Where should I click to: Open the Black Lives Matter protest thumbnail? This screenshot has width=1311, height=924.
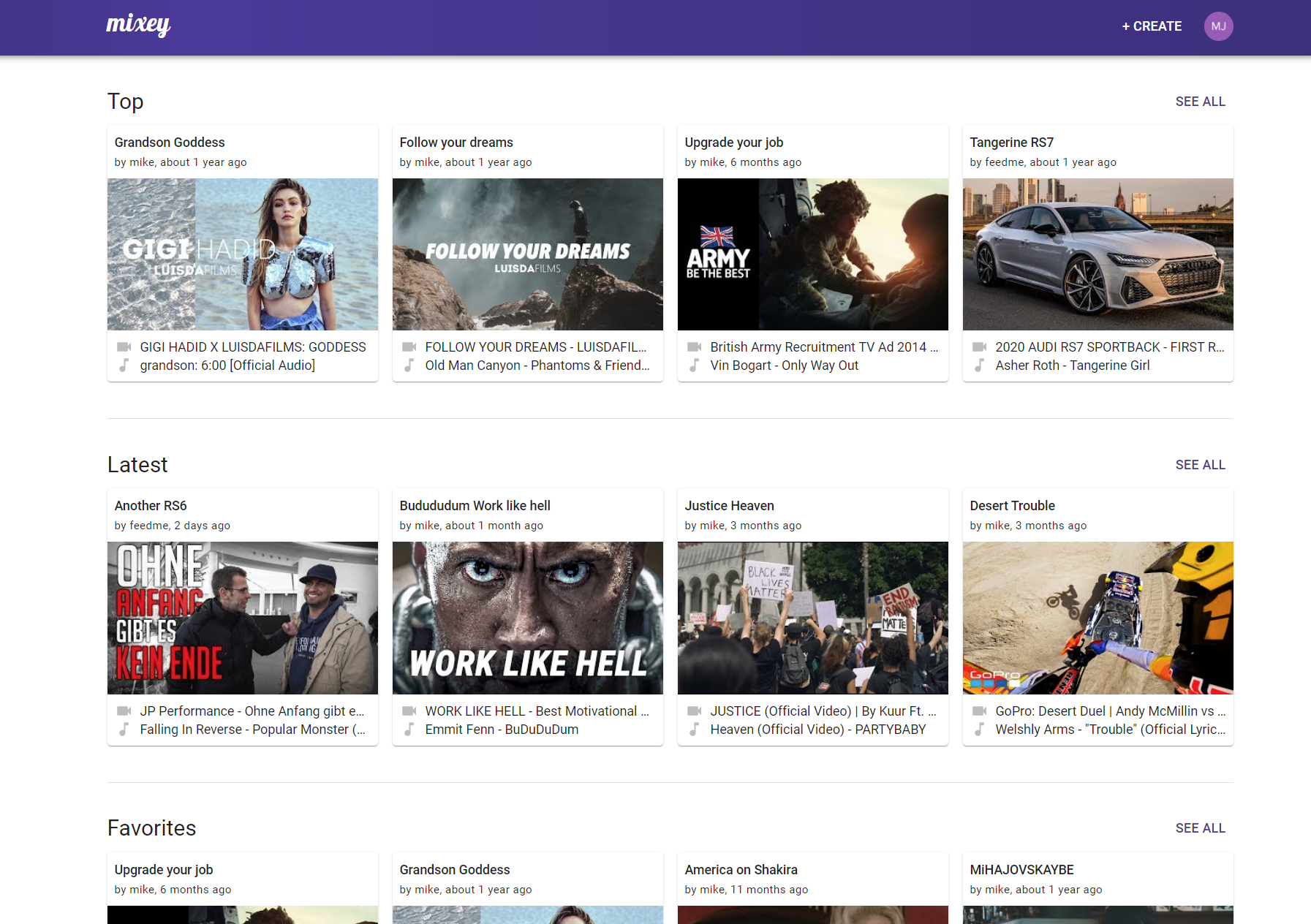tap(813, 618)
